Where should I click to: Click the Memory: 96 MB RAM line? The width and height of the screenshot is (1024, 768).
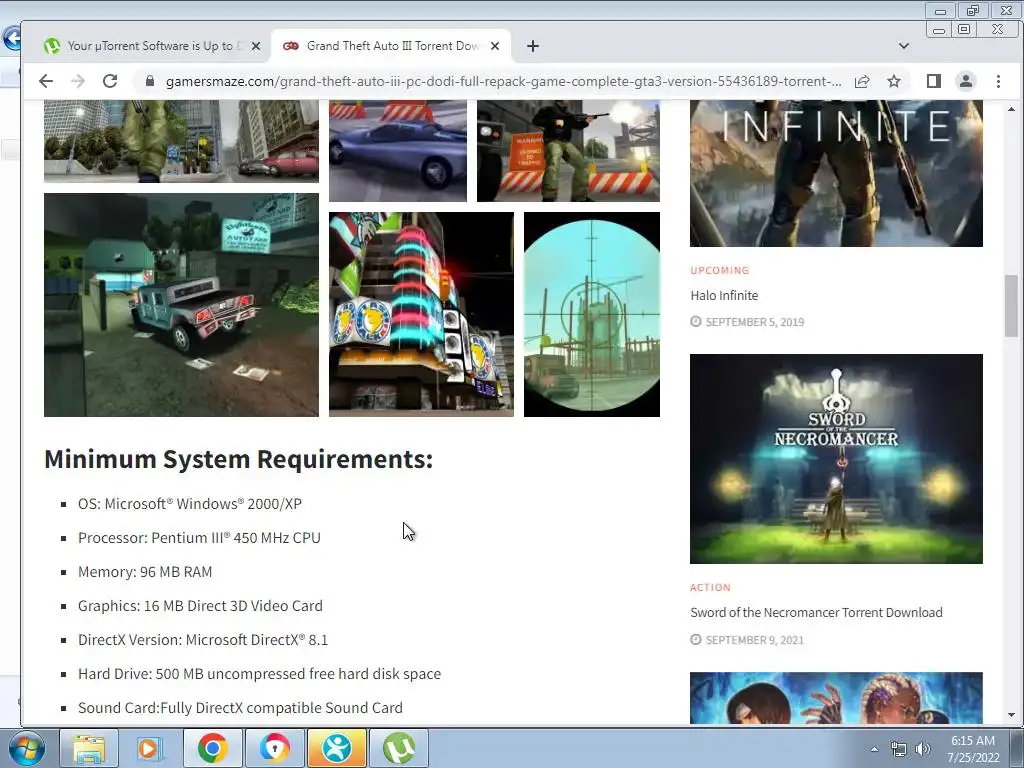pyautogui.click(x=145, y=572)
